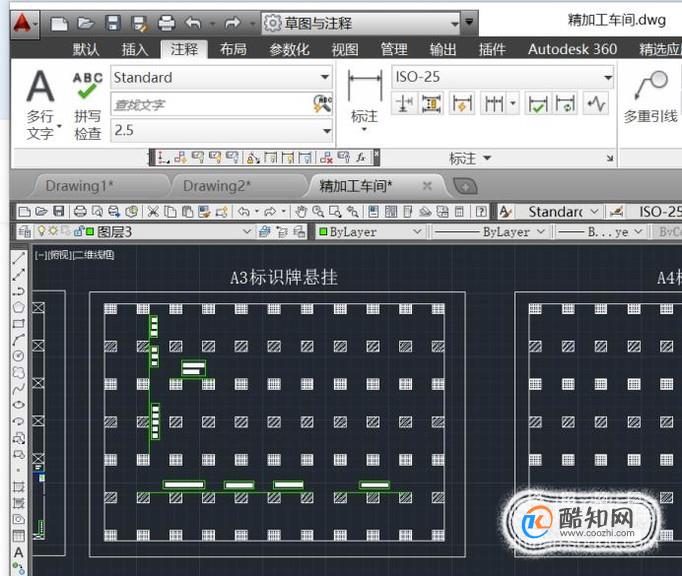Screen dimensions: 682x576
Task: Open dimension style ISO-25 dropdown
Action: coord(607,77)
